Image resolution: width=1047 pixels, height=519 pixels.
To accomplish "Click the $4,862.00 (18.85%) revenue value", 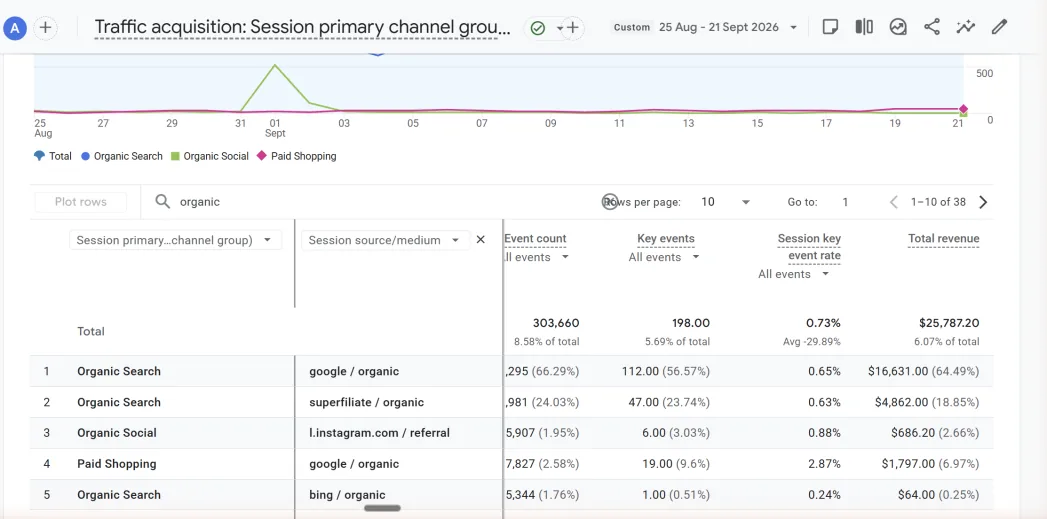I will pyautogui.click(x=927, y=402).
